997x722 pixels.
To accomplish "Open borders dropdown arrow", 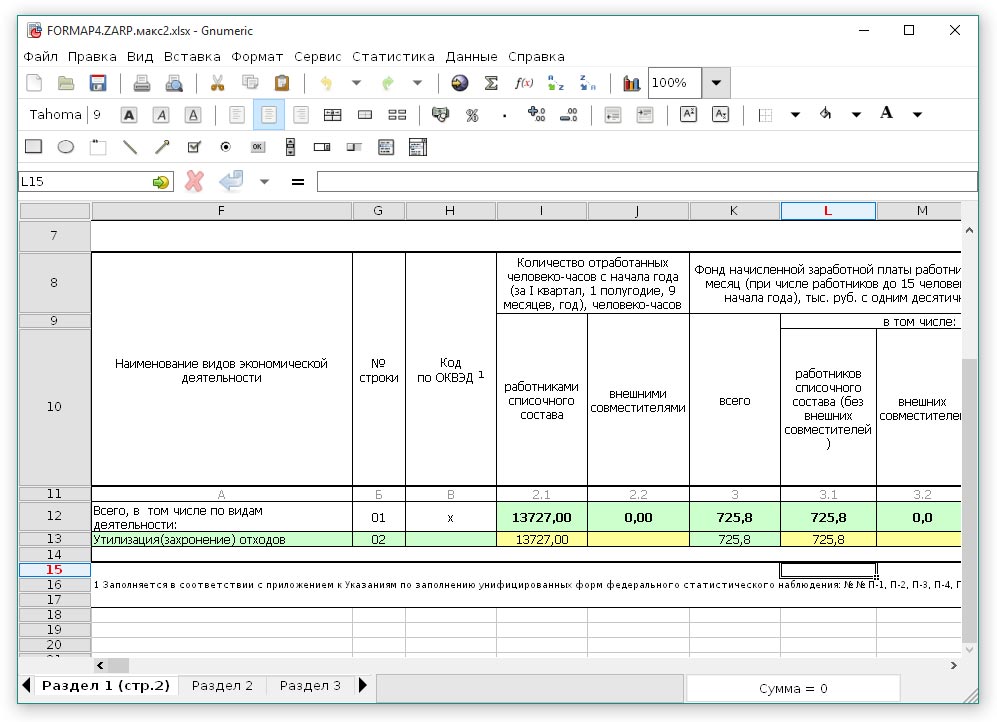I will 795,115.
